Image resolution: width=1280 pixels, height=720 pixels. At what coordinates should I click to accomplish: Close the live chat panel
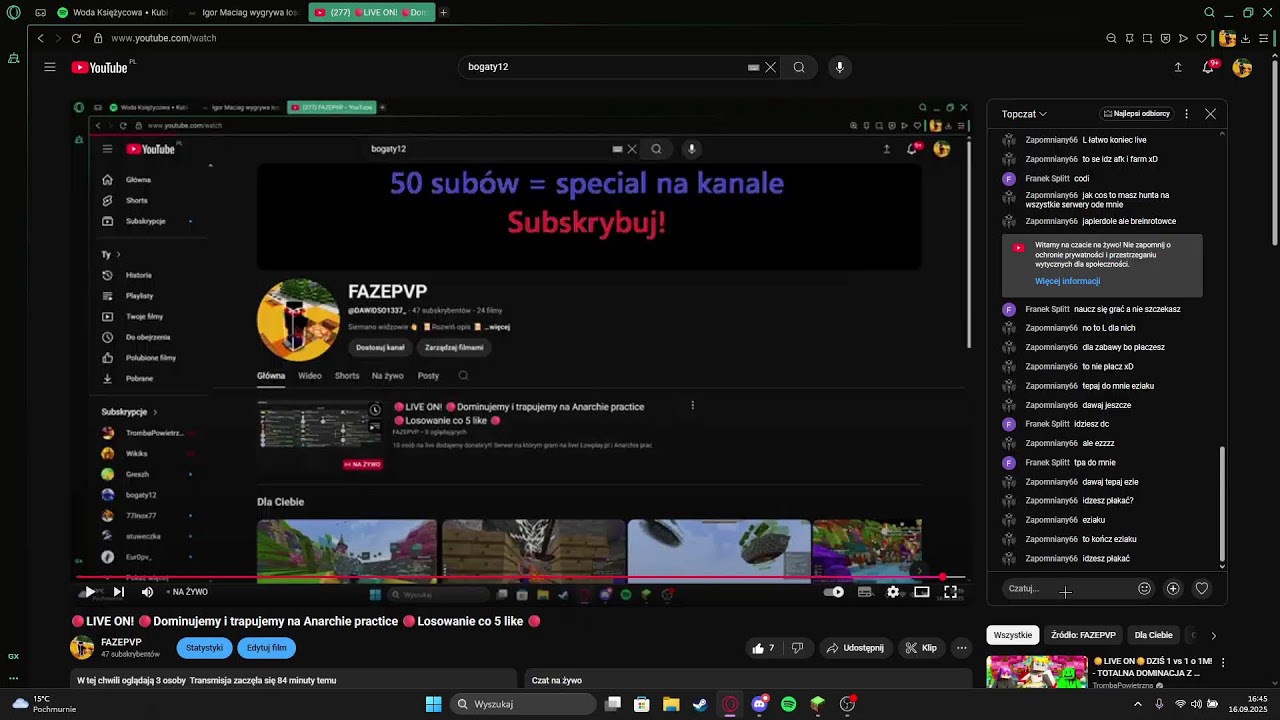(x=1210, y=114)
